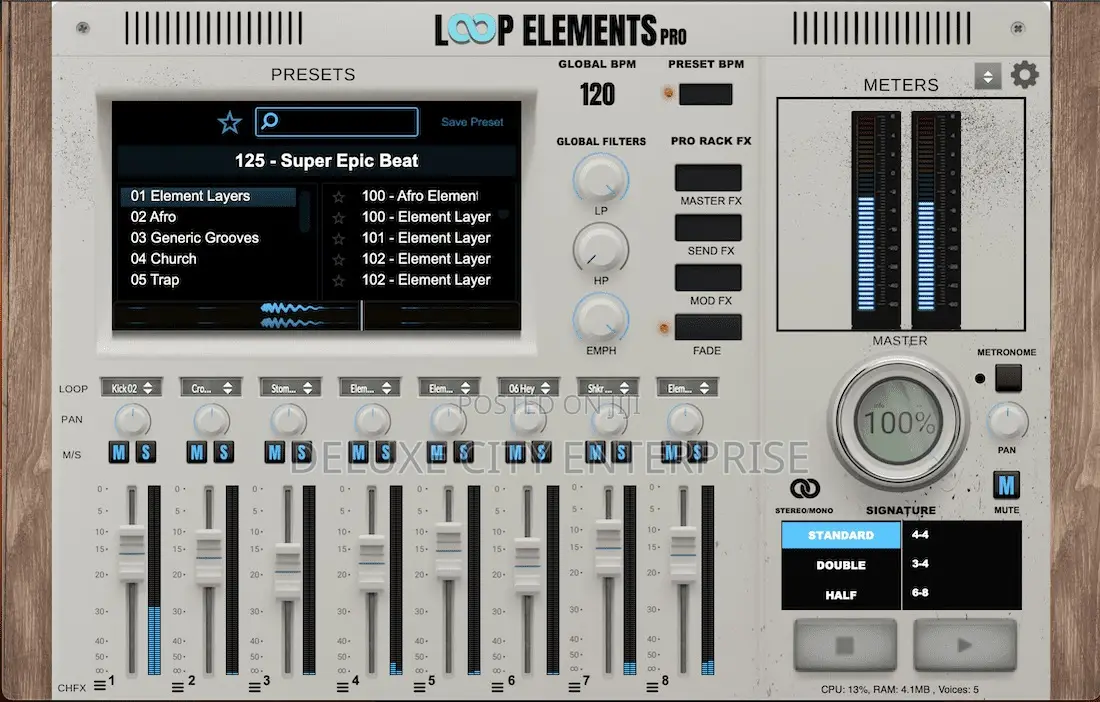The image size is (1100, 702).
Task: Choose the DOUBLE signature mode
Action: pyautogui.click(x=841, y=565)
